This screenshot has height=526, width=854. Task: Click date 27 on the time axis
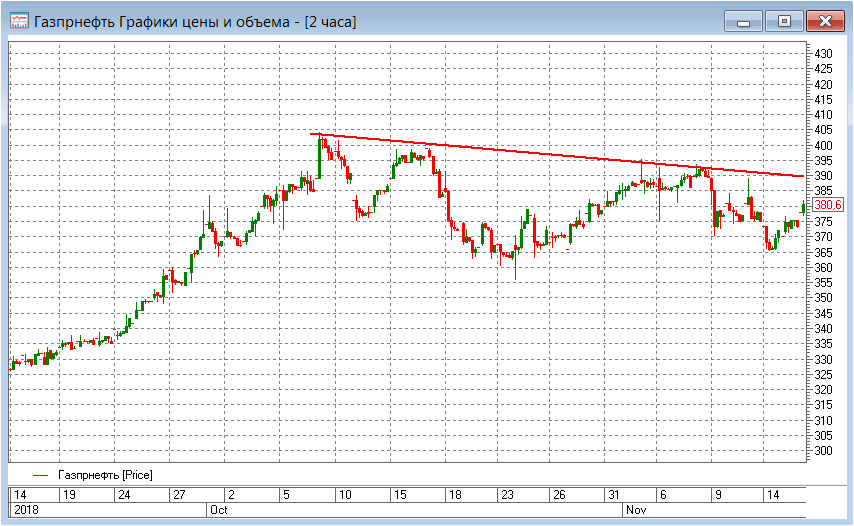[x=178, y=494]
